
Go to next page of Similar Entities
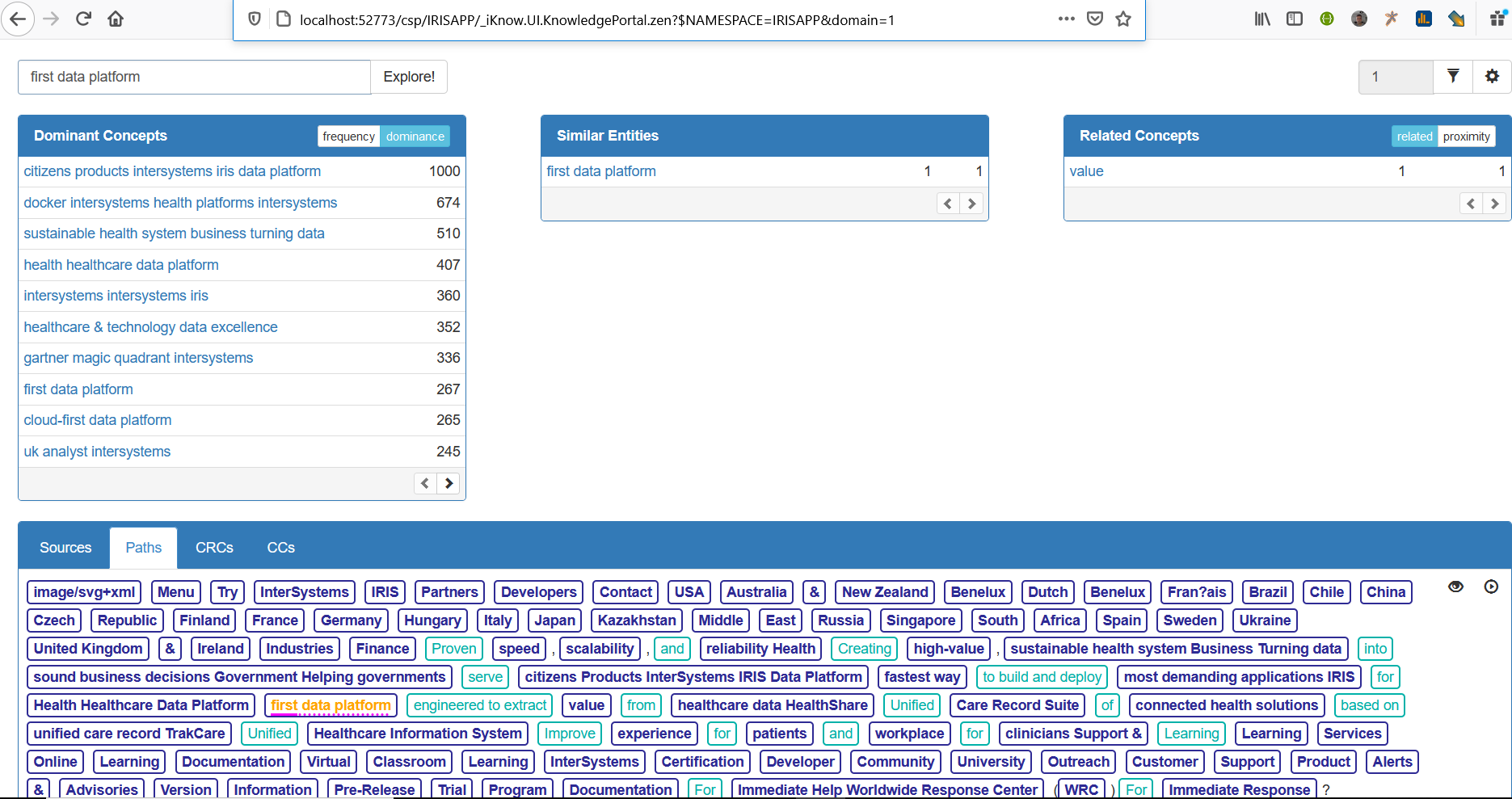coord(971,204)
